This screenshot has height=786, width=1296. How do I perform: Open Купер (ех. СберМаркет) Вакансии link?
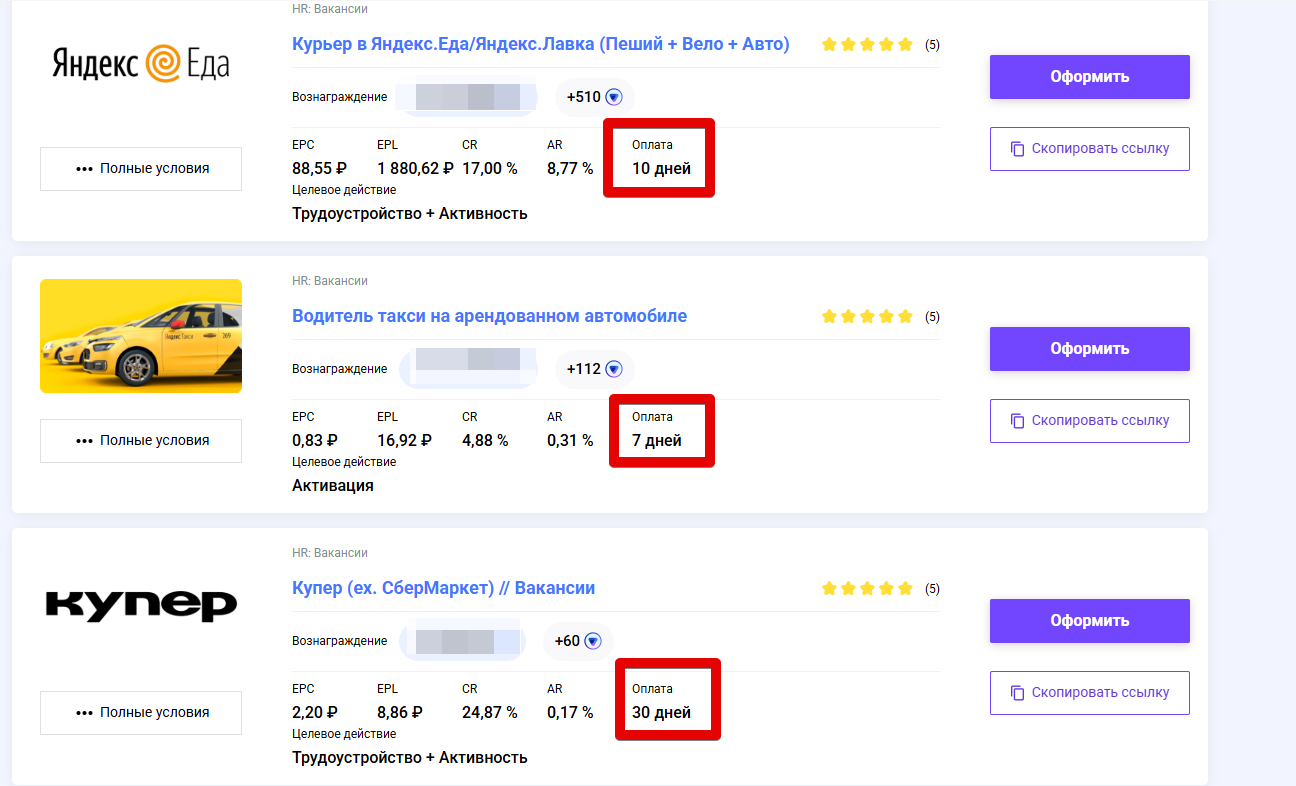tap(443, 588)
